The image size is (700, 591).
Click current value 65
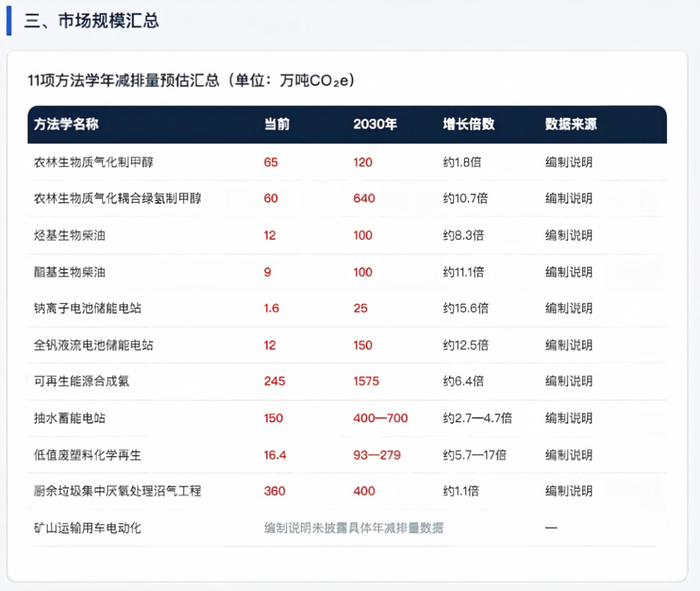(271, 162)
